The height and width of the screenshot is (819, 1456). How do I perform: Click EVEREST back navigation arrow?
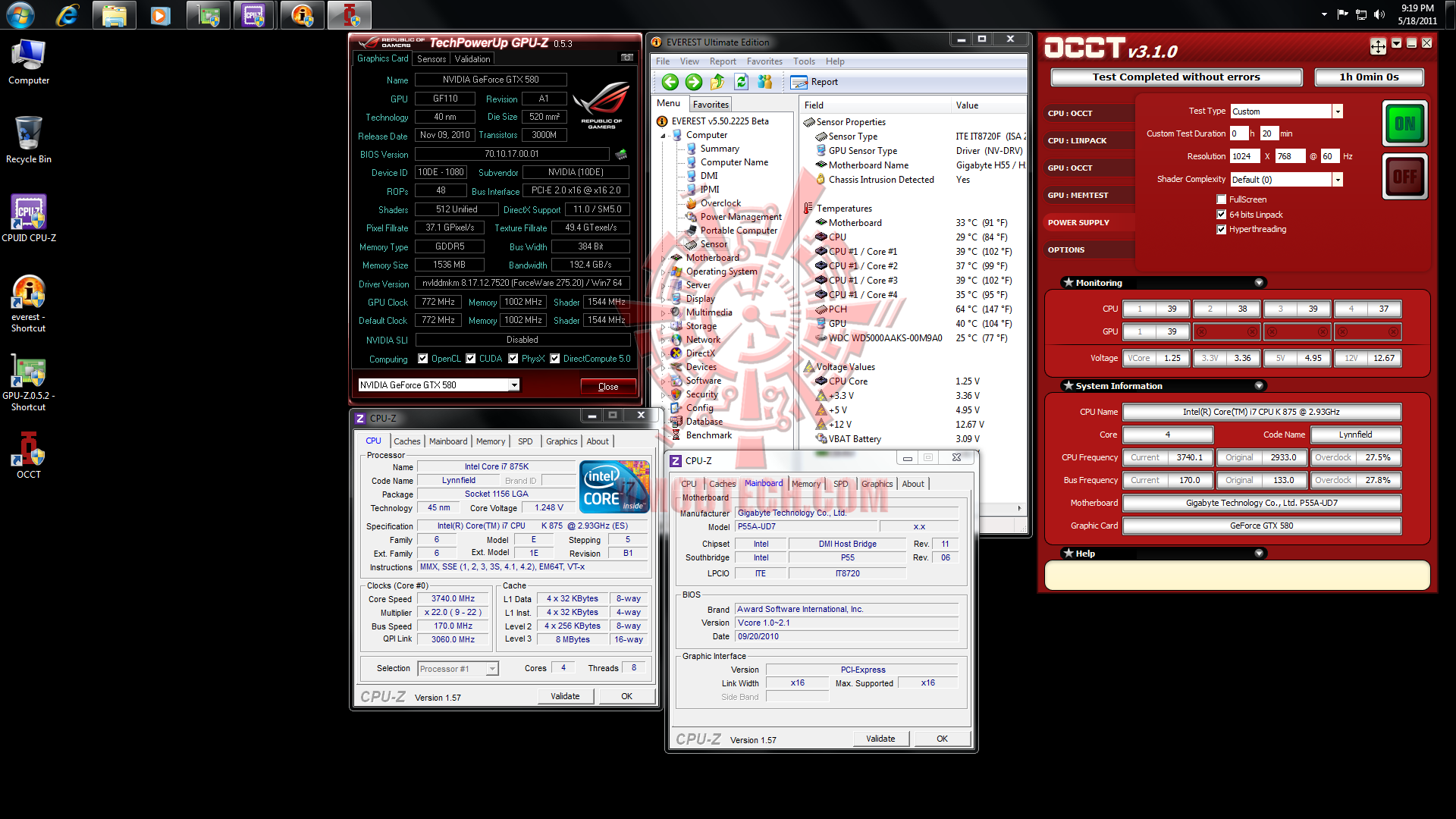pyautogui.click(x=670, y=82)
